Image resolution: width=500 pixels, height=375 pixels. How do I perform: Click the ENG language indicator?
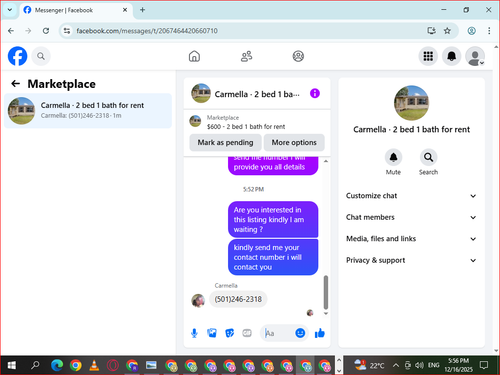pos(433,365)
